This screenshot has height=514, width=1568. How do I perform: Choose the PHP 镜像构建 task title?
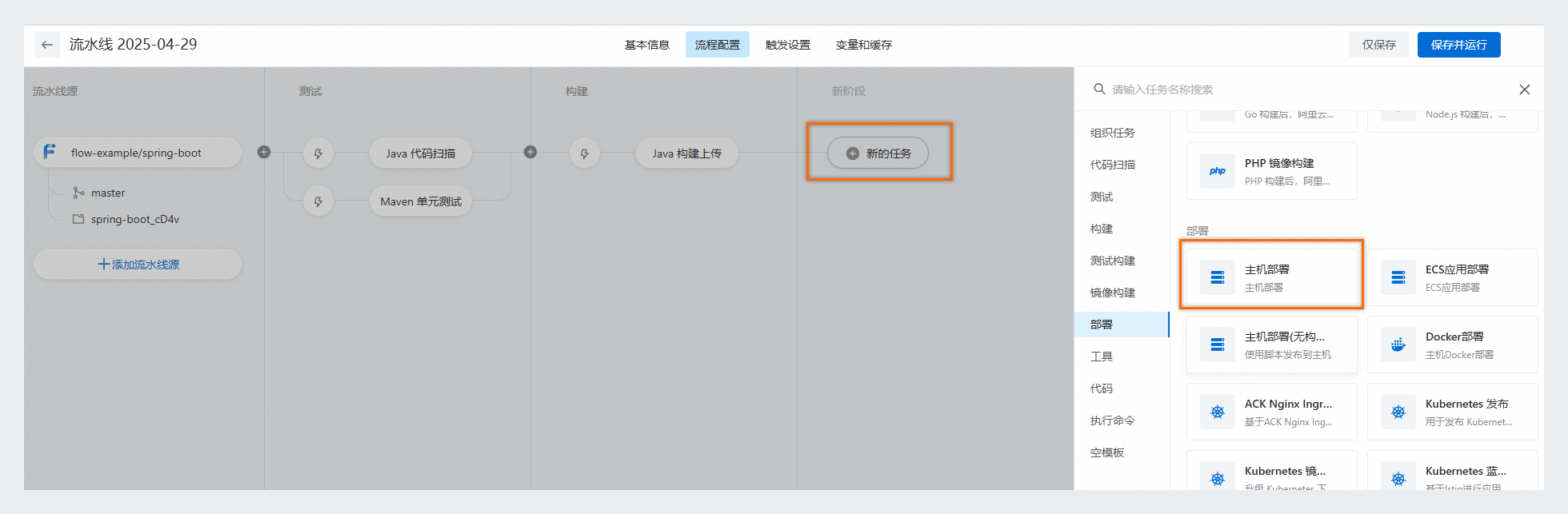(1279, 163)
